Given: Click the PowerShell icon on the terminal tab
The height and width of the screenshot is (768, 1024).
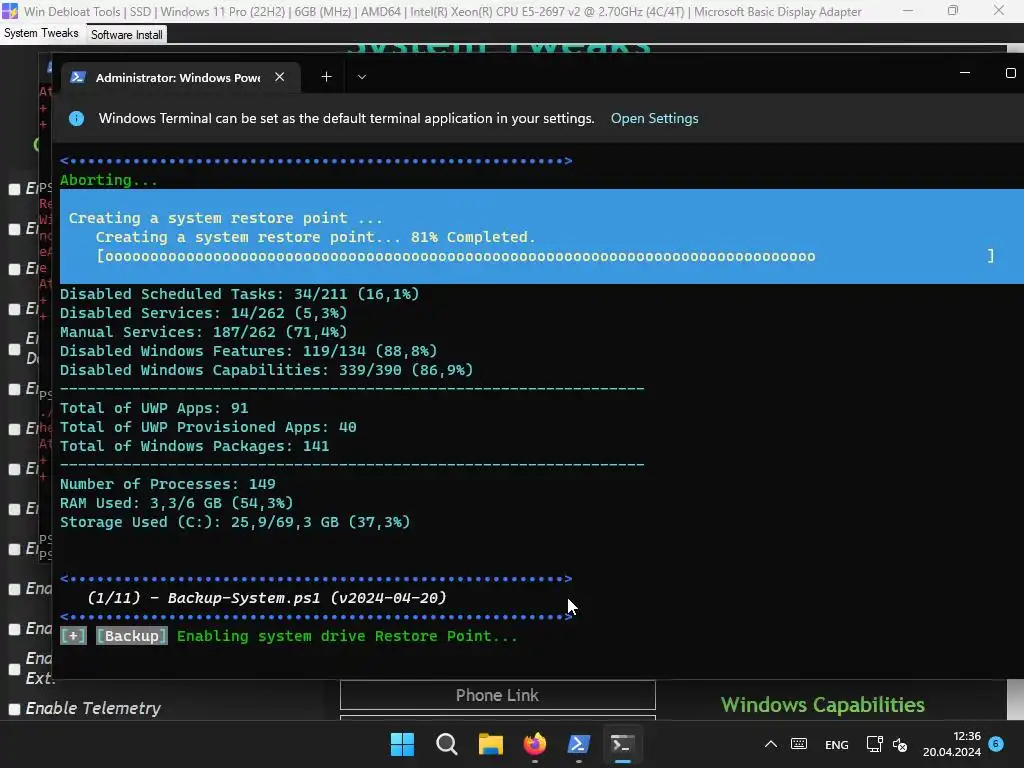Looking at the screenshot, I should coord(78,77).
